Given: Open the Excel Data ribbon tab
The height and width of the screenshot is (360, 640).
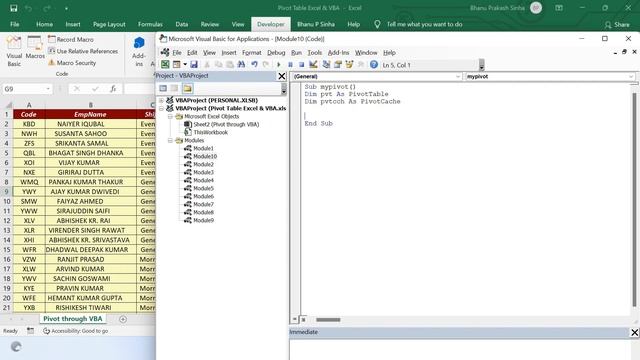Looking at the screenshot, I should point(182,24).
